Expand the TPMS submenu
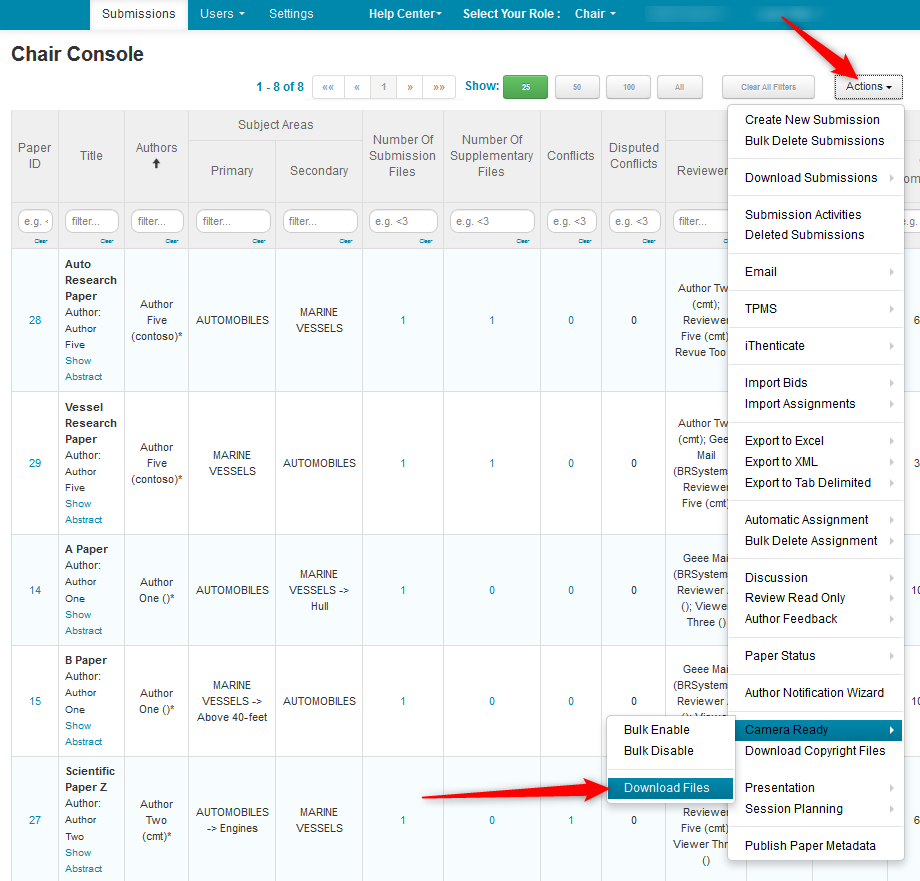920x881 pixels. 816,309
